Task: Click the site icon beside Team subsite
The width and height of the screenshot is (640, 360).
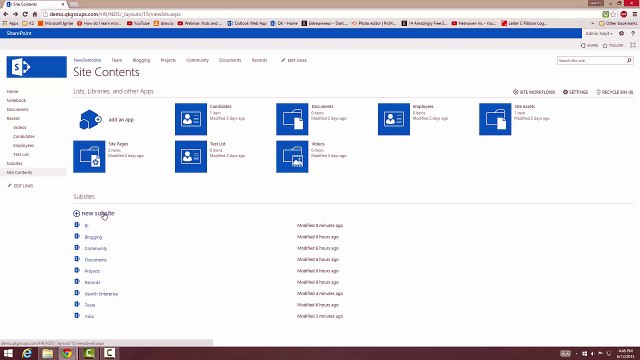Action: [77, 304]
